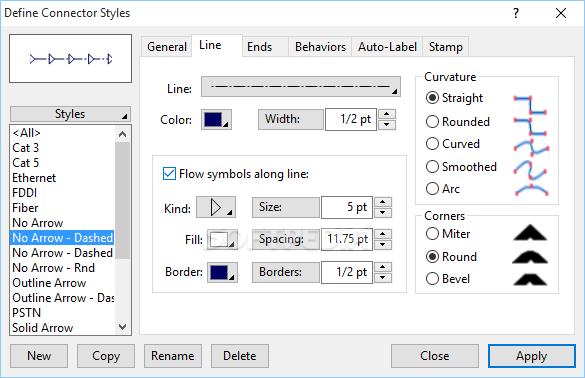
Task: Select the No Arrow - Rnd style
Action: [62, 268]
